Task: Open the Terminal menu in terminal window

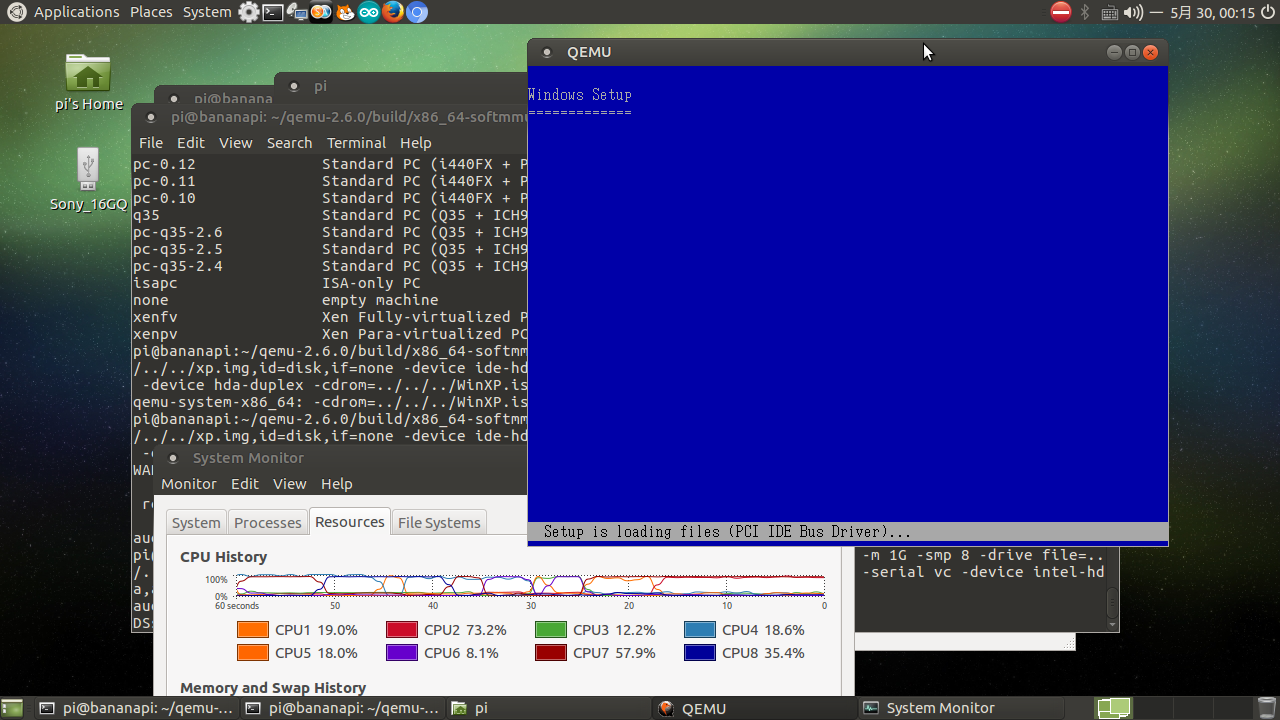Action: [356, 143]
